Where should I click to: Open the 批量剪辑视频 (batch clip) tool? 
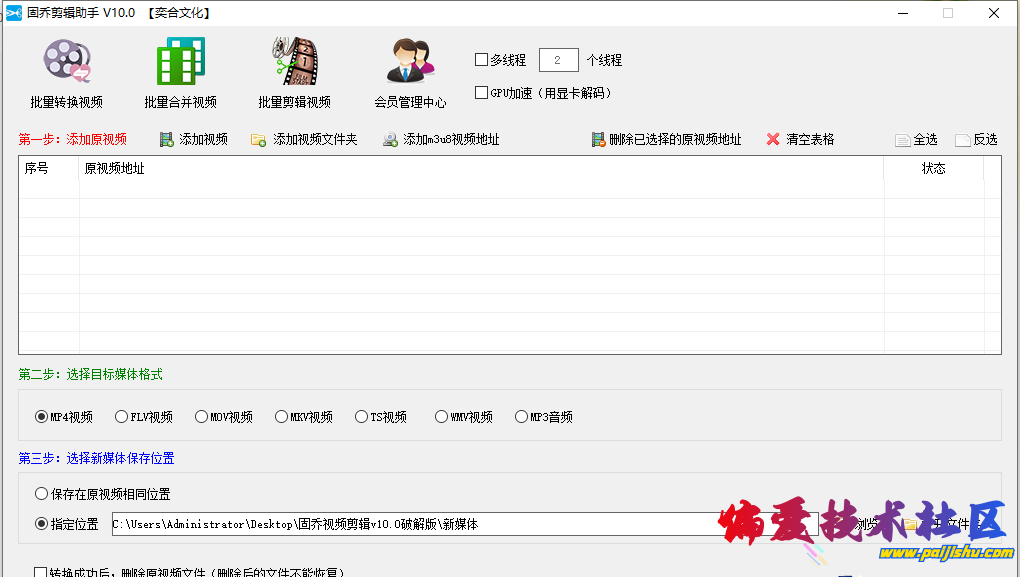292,70
